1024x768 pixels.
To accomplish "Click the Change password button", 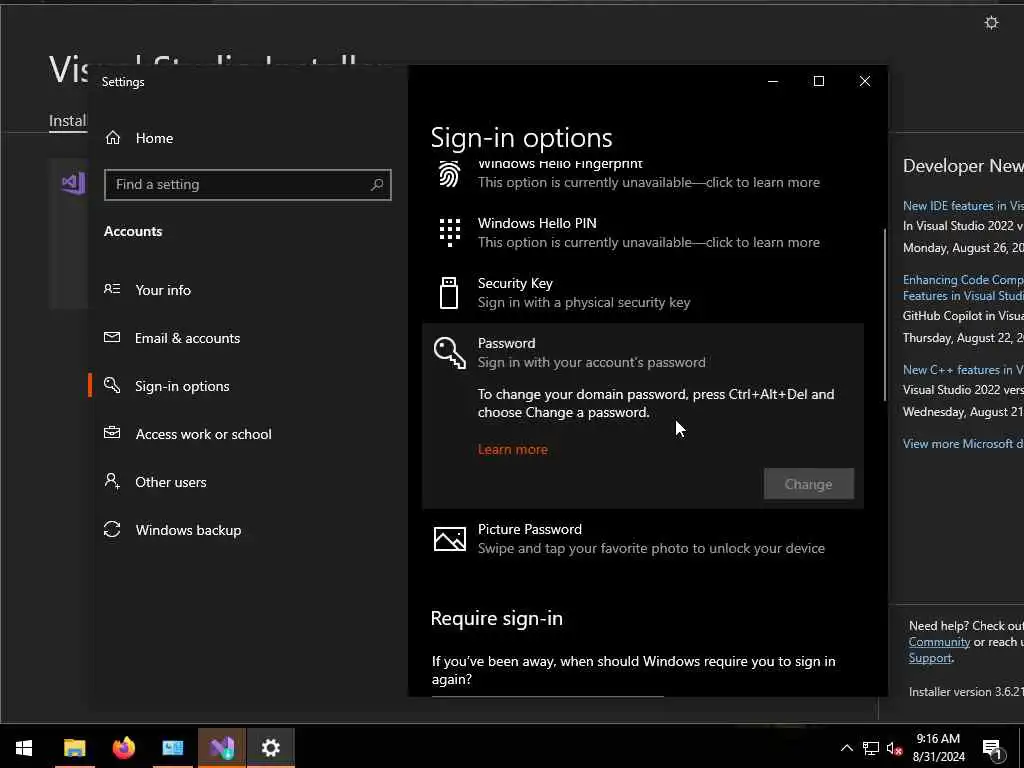I will [x=808, y=484].
